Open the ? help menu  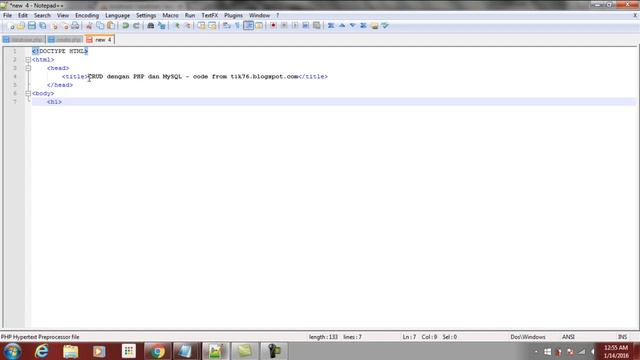[x=278, y=16]
